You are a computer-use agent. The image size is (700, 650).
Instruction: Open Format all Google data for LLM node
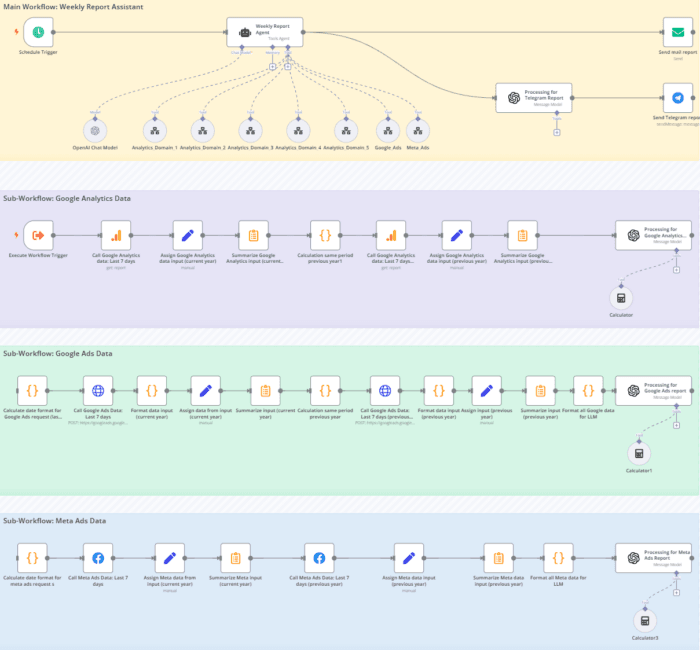[x=588, y=391]
